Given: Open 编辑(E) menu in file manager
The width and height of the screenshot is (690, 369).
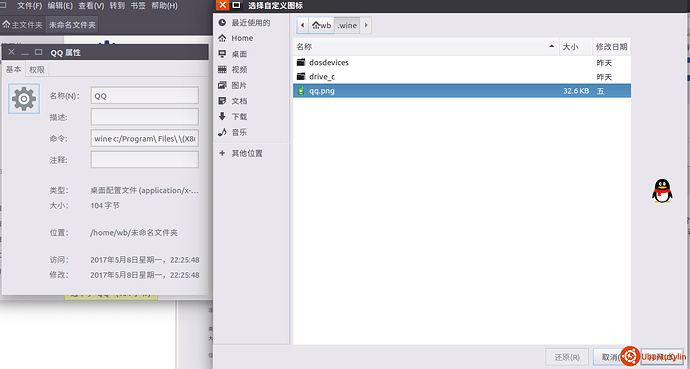Looking at the screenshot, I should point(60,6).
